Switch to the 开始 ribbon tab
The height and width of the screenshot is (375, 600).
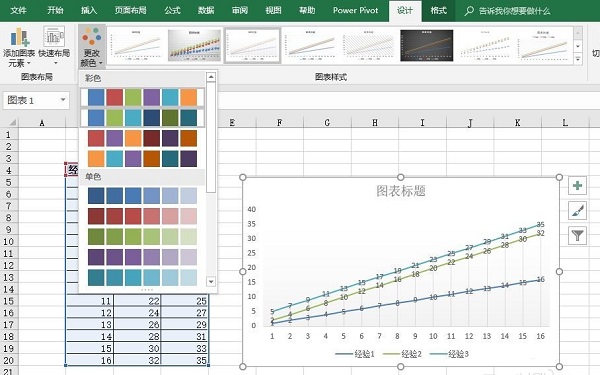pos(55,11)
